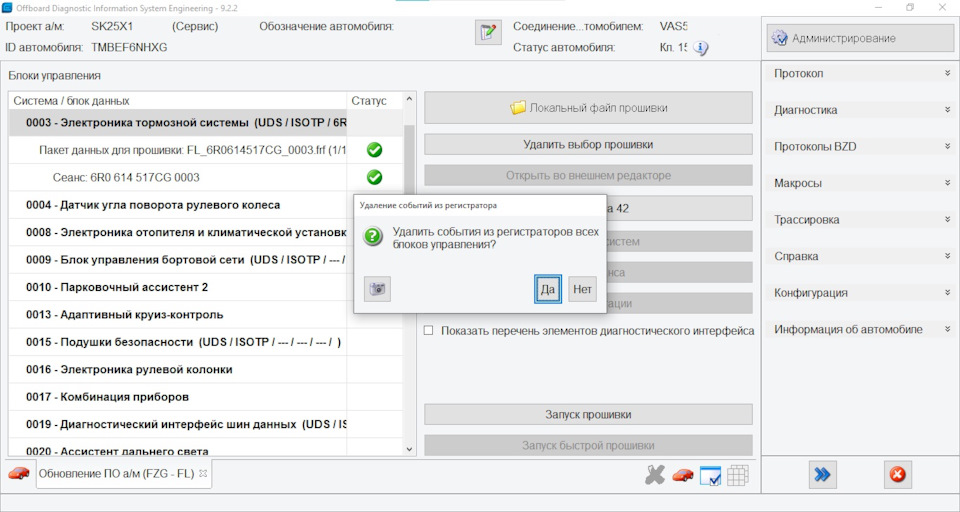The width and height of the screenshot is (960, 512).
Task: Click the Администрирование gear icon
Action: point(779,38)
